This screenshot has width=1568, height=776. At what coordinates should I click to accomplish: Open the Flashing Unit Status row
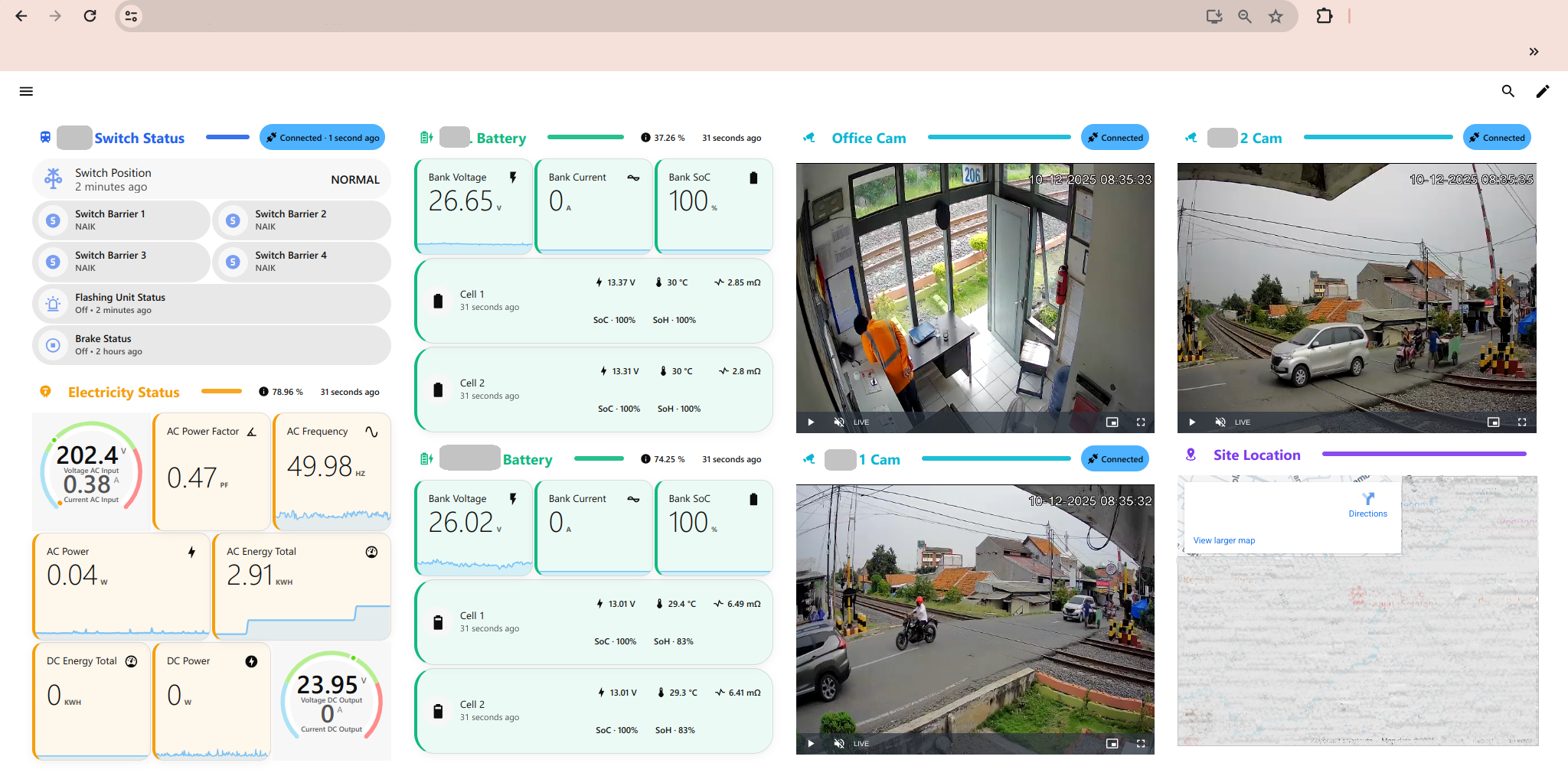[211, 303]
